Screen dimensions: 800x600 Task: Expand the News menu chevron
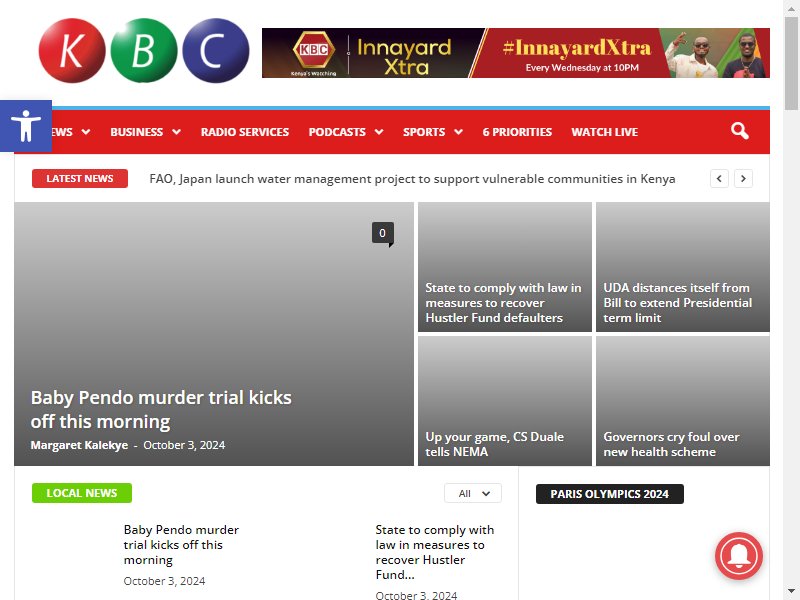click(86, 132)
